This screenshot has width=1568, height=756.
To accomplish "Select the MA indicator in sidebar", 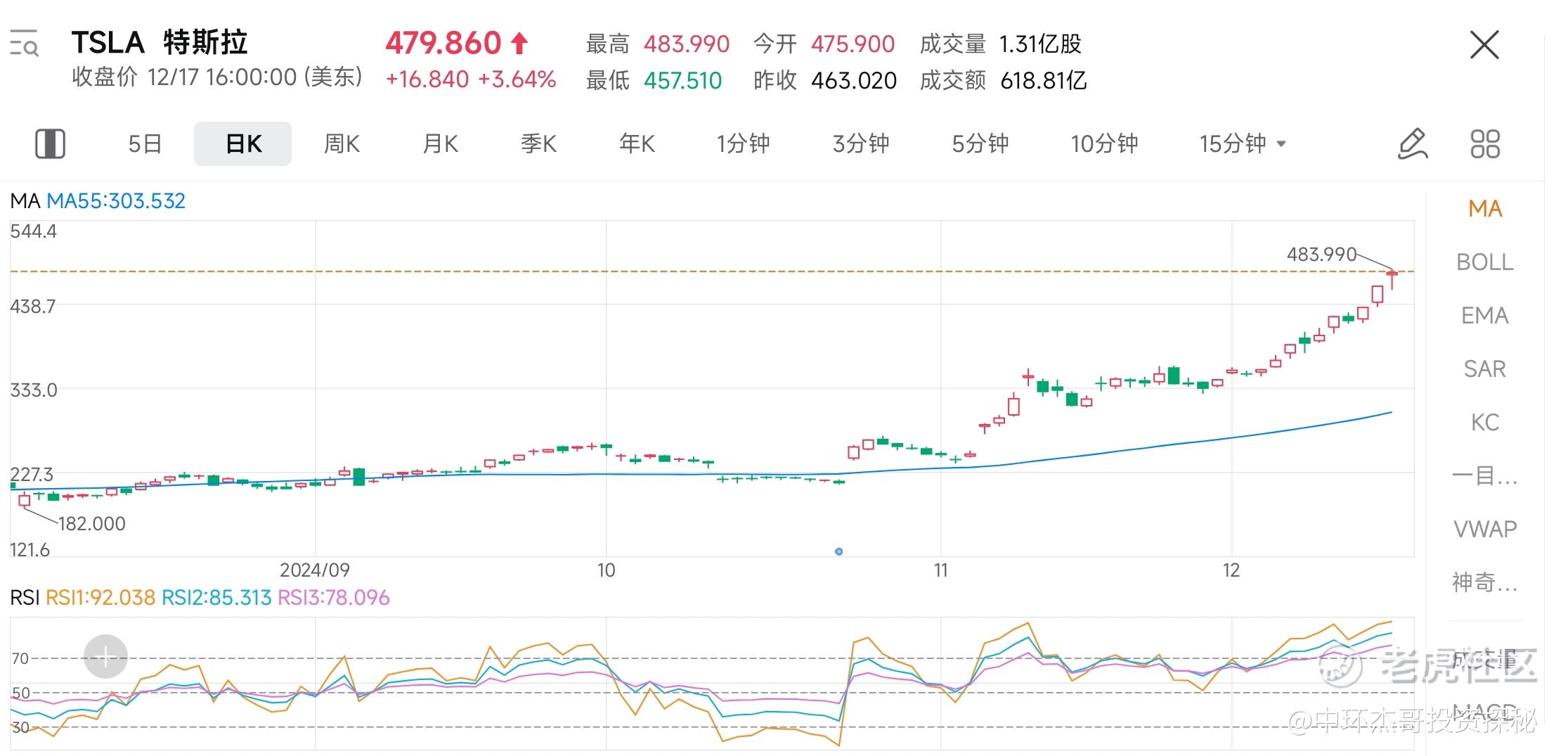I will (x=1485, y=208).
